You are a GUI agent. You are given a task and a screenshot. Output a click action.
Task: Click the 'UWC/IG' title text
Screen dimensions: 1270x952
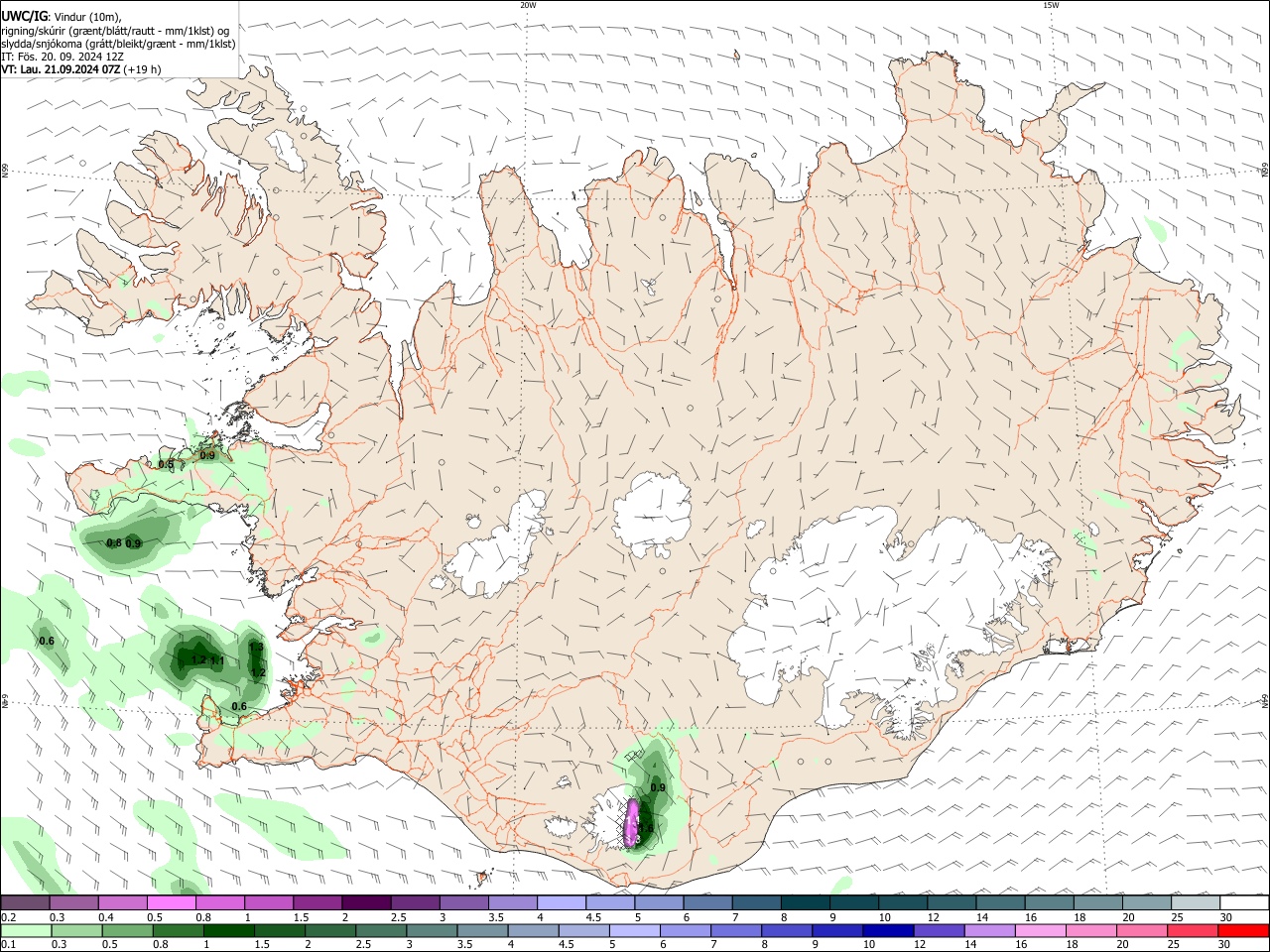coord(24,17)
